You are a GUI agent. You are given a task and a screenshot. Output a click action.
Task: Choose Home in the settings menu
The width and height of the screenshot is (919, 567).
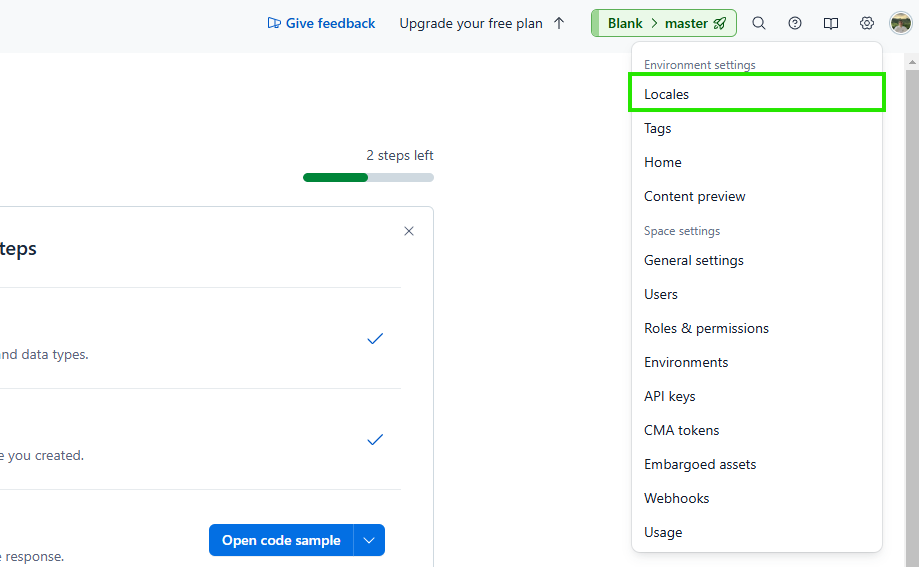click(x=757, y=162)
